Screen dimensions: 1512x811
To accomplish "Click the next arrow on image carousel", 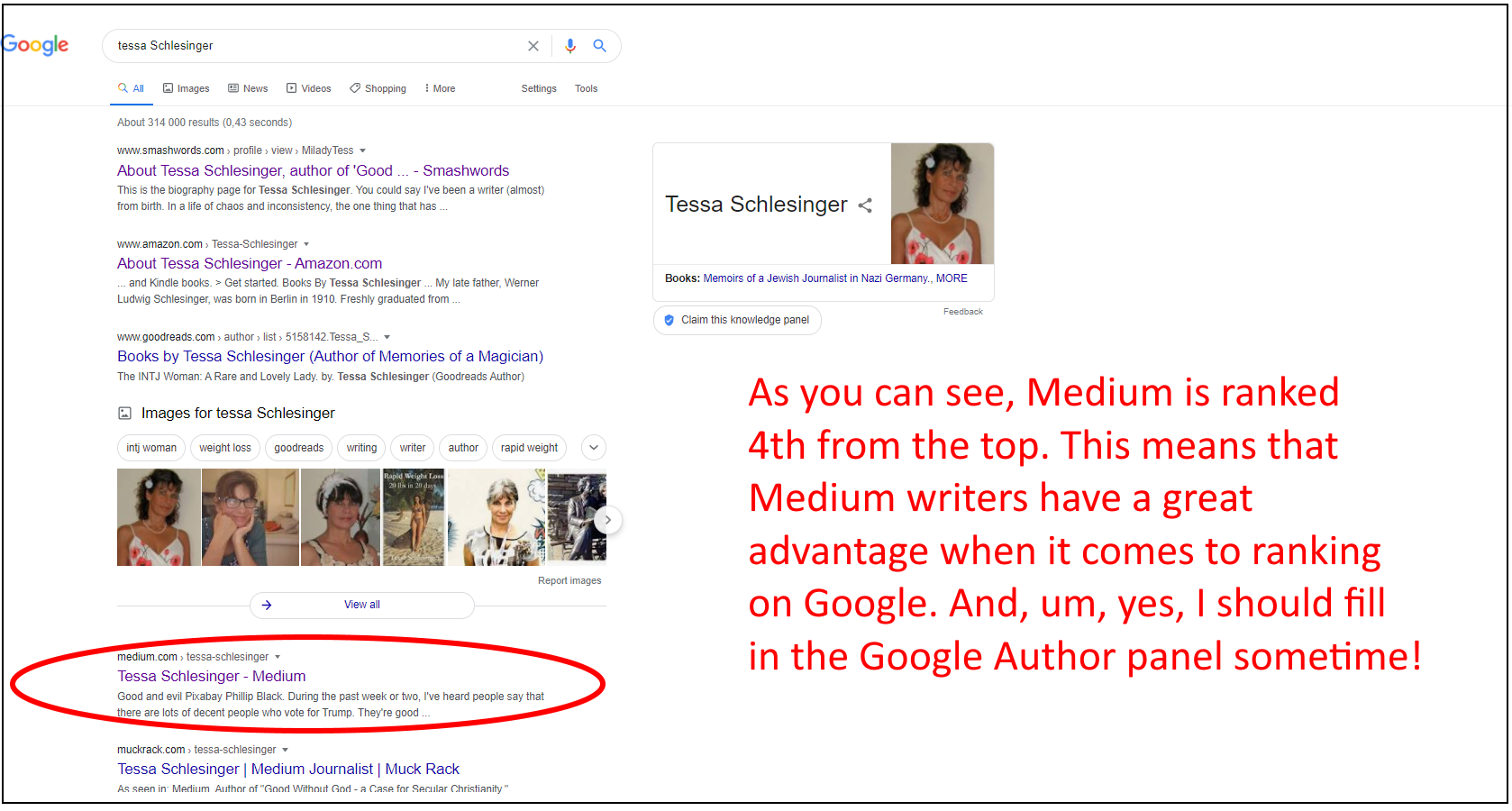I will tap(608, 519).
